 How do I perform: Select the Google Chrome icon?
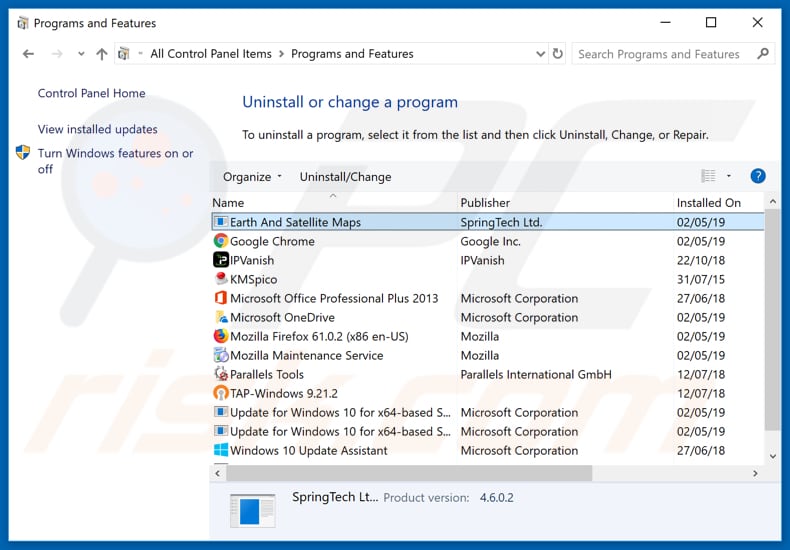point(221,241)
